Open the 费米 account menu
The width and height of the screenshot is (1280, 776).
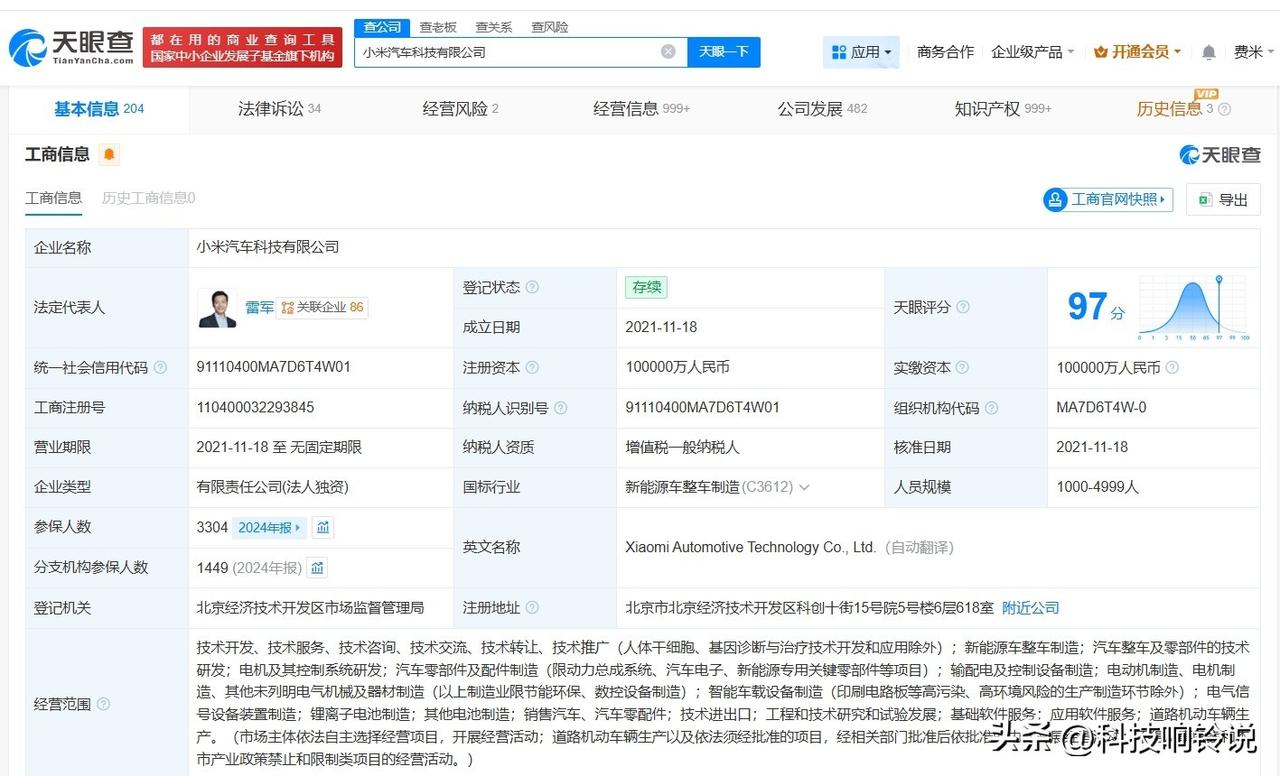point(1254,52)
